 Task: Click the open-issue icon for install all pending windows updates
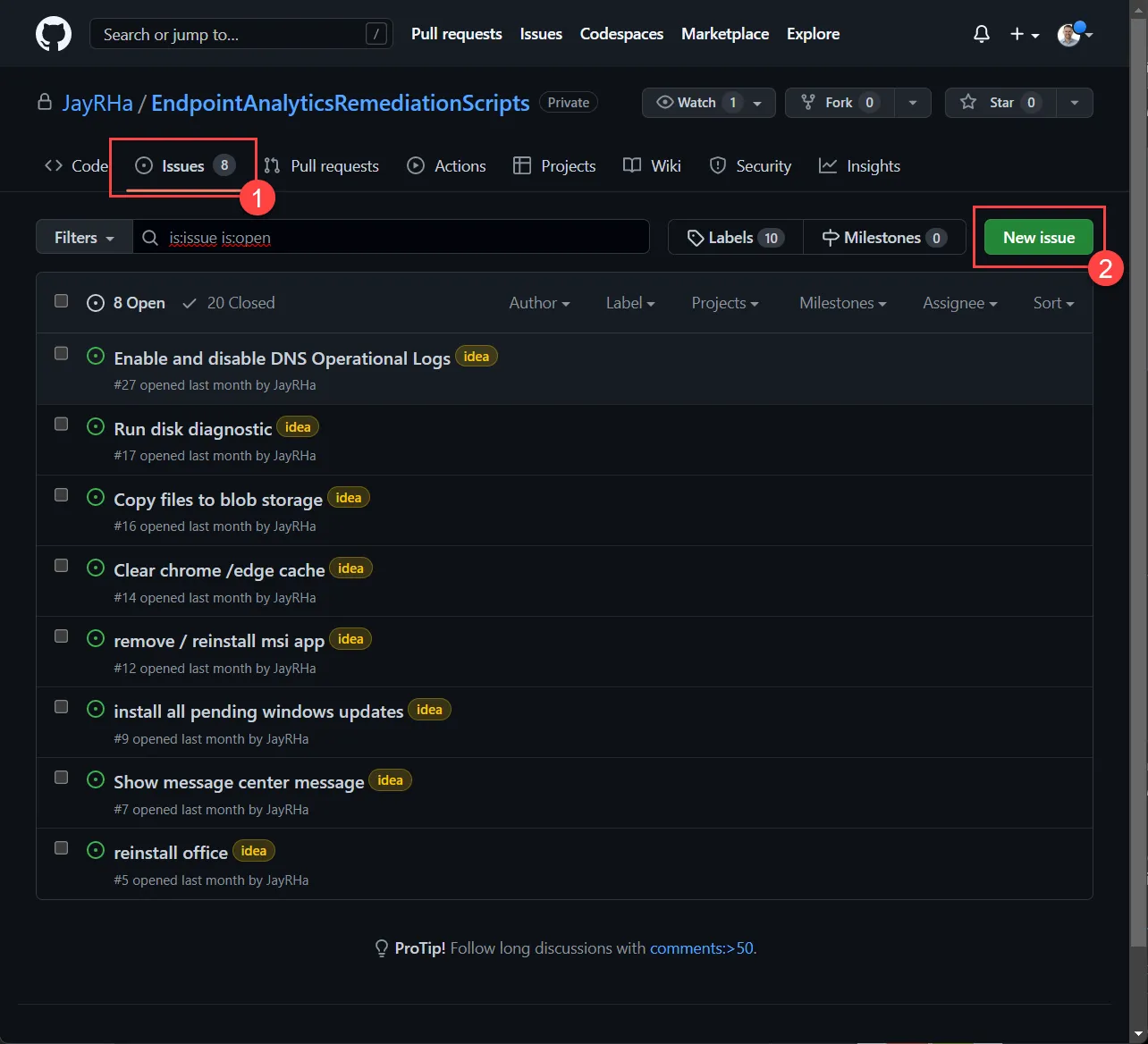click(x=96, y=709)
